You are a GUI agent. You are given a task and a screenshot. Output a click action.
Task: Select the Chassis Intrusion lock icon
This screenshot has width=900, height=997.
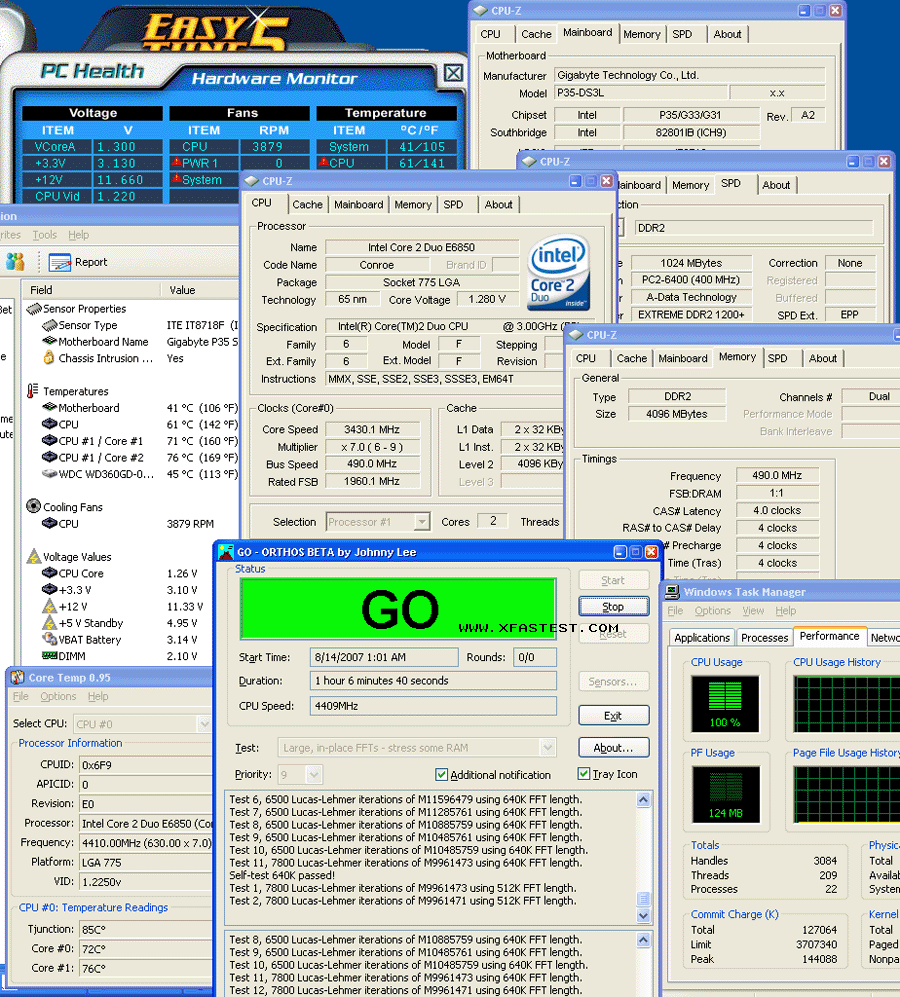click(49, 358)
